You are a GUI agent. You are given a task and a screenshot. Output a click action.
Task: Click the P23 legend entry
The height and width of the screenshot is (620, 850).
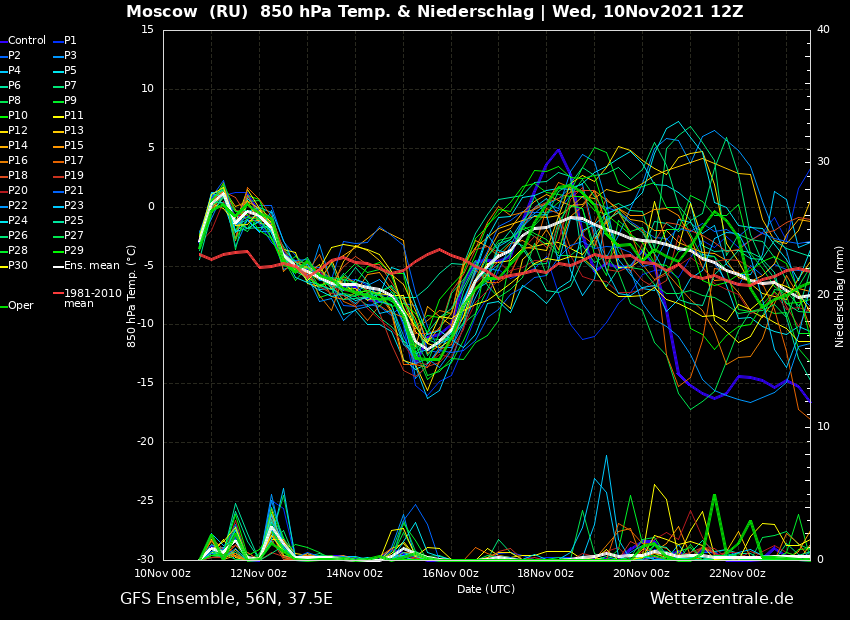(74, 206)
